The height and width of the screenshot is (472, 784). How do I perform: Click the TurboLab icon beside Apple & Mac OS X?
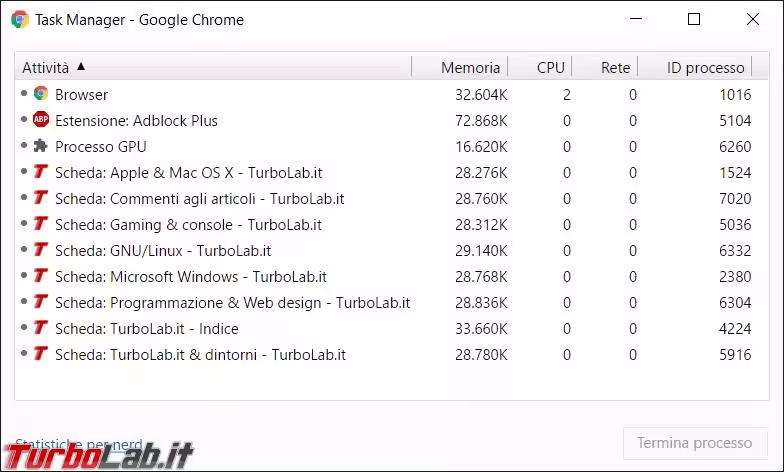pyautogui.click(x=41, y=172)
